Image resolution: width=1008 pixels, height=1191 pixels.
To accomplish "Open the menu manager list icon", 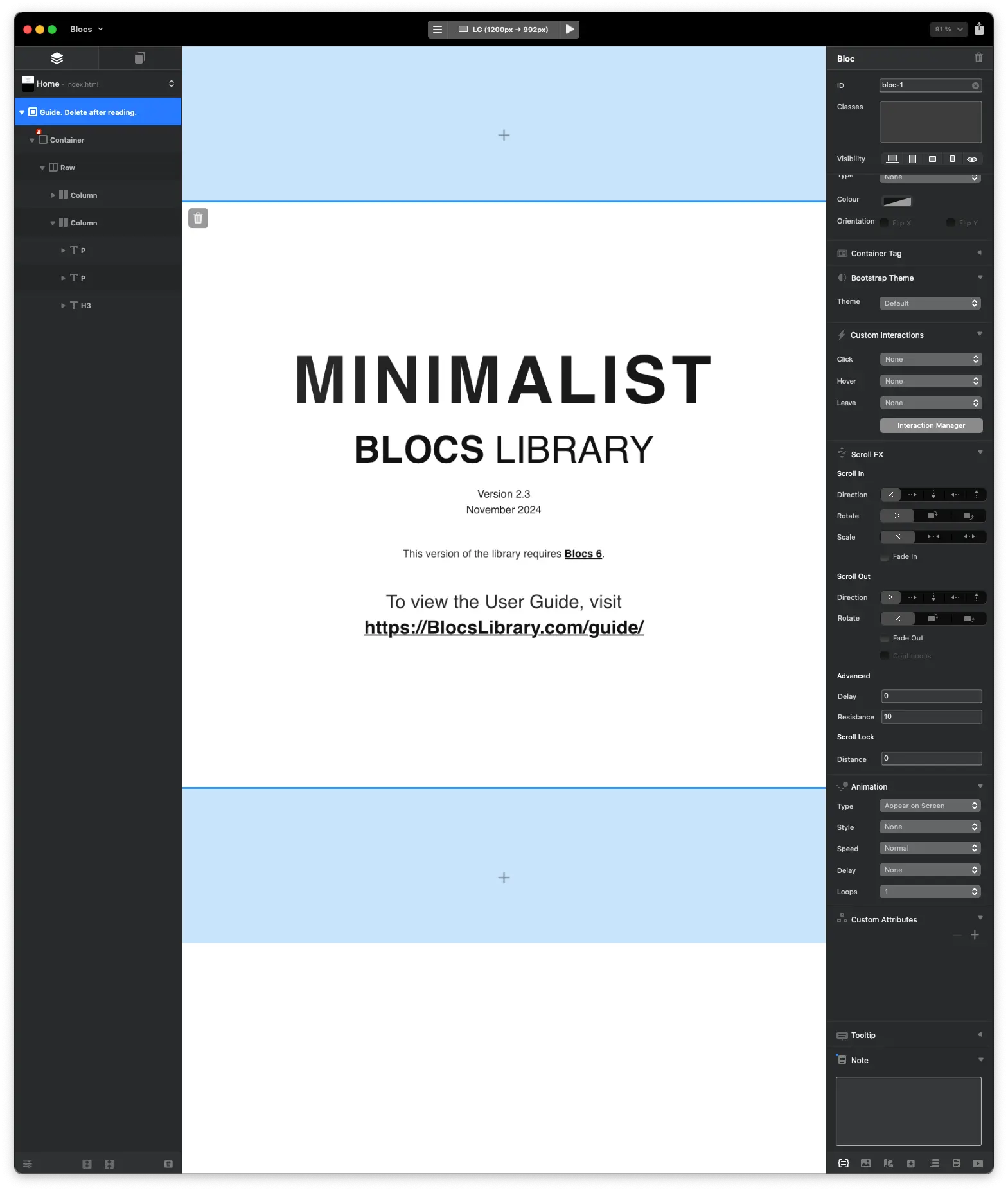I will click(x=934, y=1163).
